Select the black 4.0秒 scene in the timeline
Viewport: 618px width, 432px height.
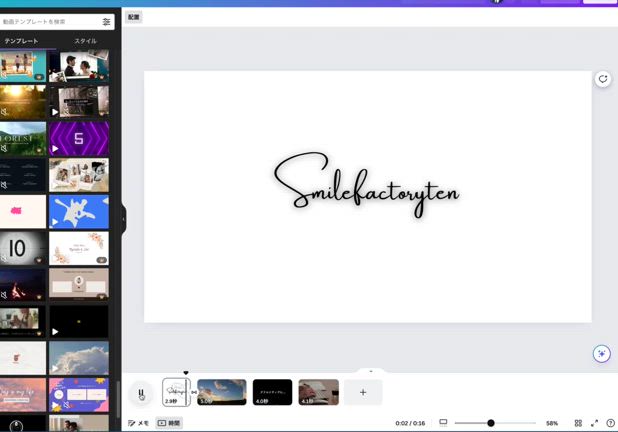coord(272,392)
